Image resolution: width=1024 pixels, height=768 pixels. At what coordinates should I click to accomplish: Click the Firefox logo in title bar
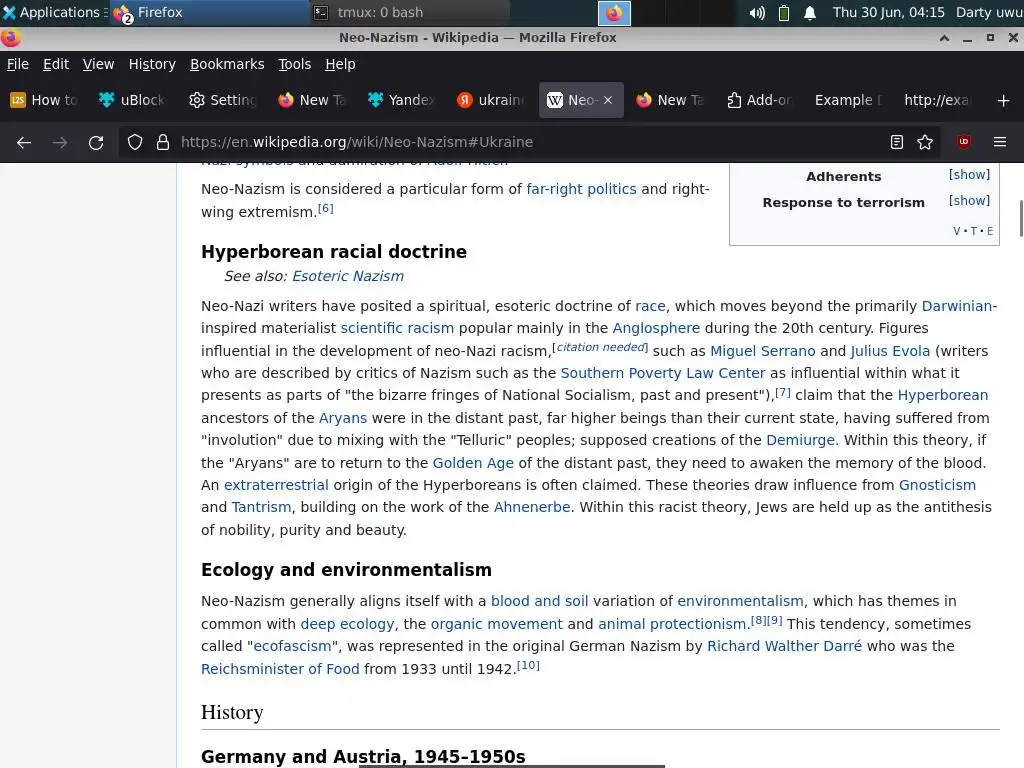coord(10,38)
